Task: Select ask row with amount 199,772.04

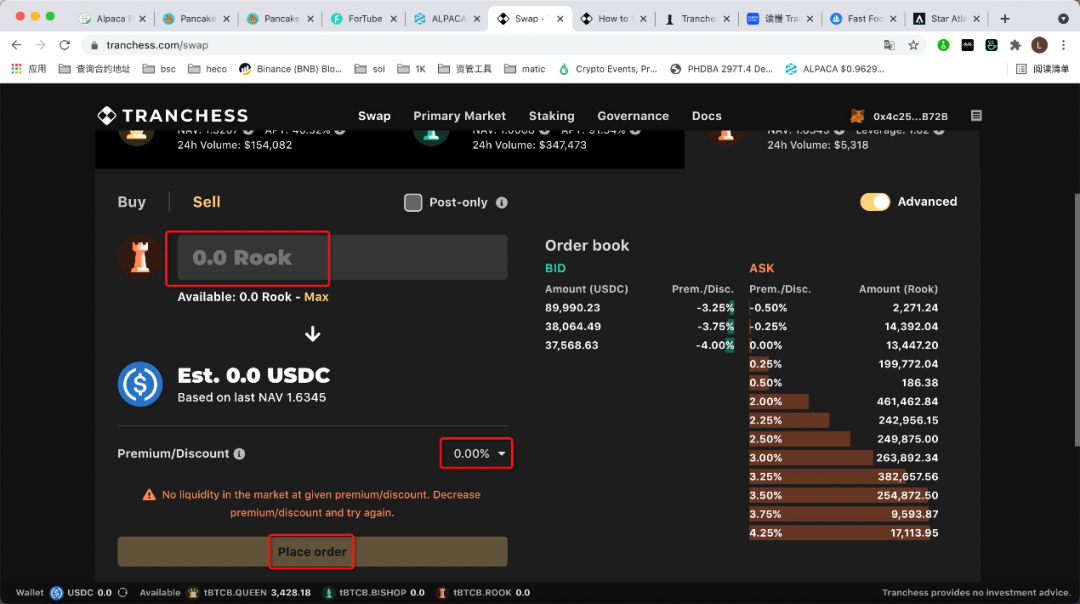Action: (x=844, y=364)
